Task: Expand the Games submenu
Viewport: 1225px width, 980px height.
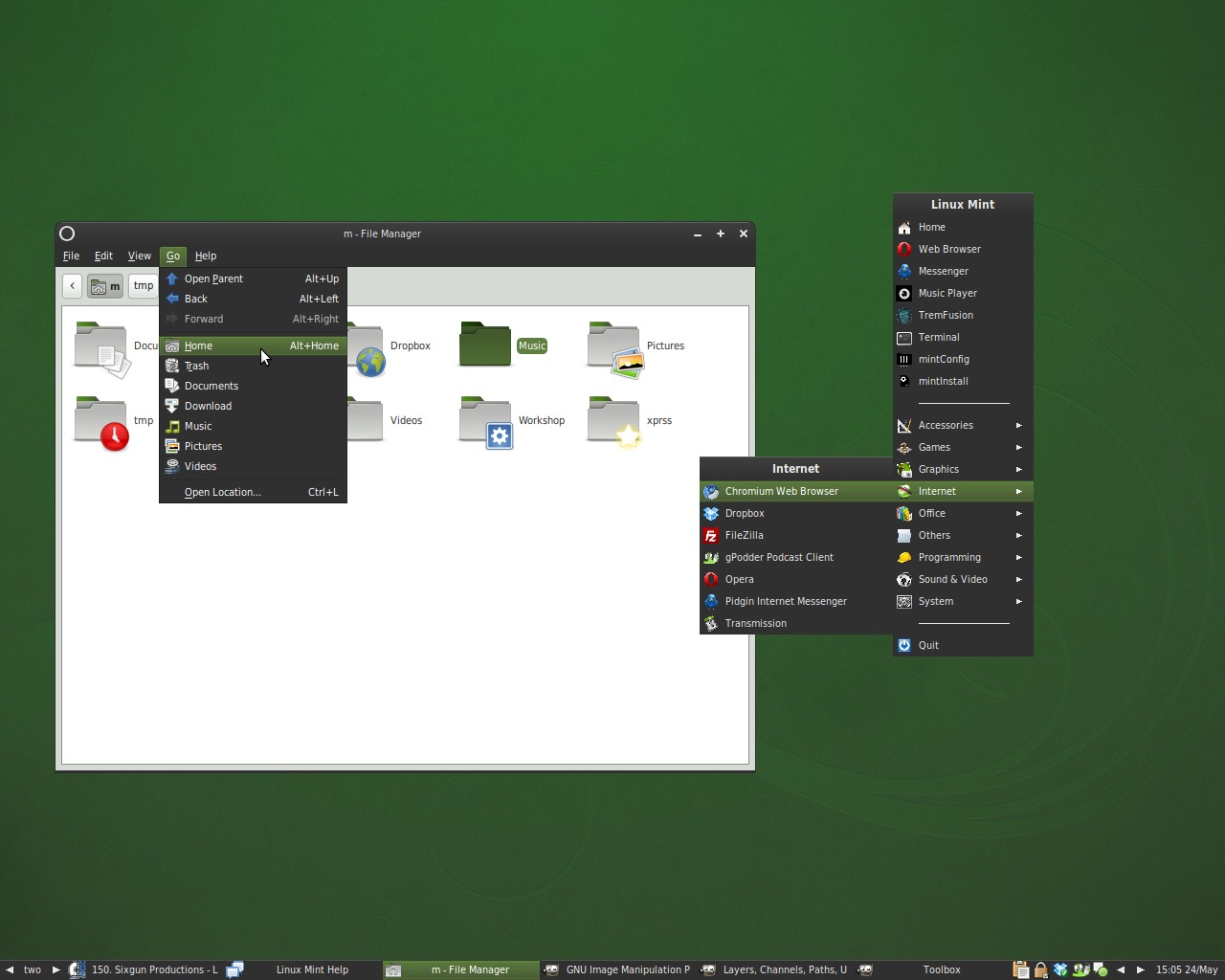Action: [x=963, y=447]
